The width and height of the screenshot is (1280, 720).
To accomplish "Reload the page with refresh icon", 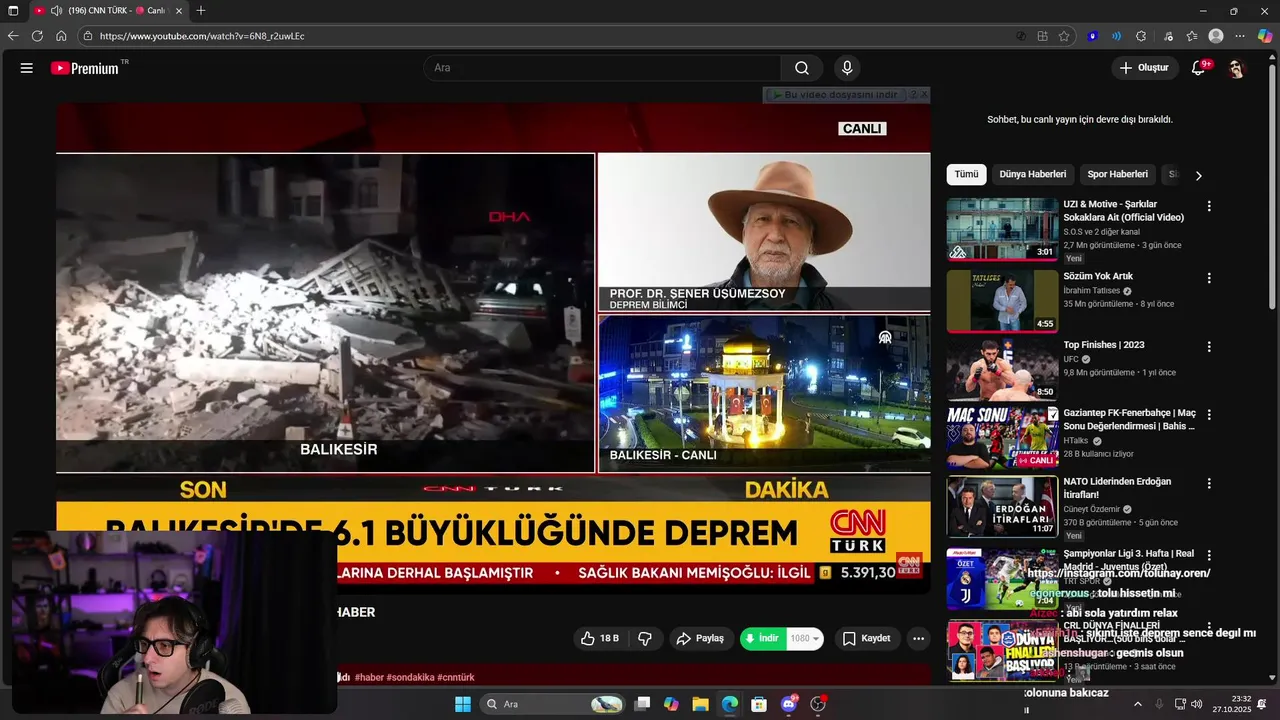I will tap(37, 36).
